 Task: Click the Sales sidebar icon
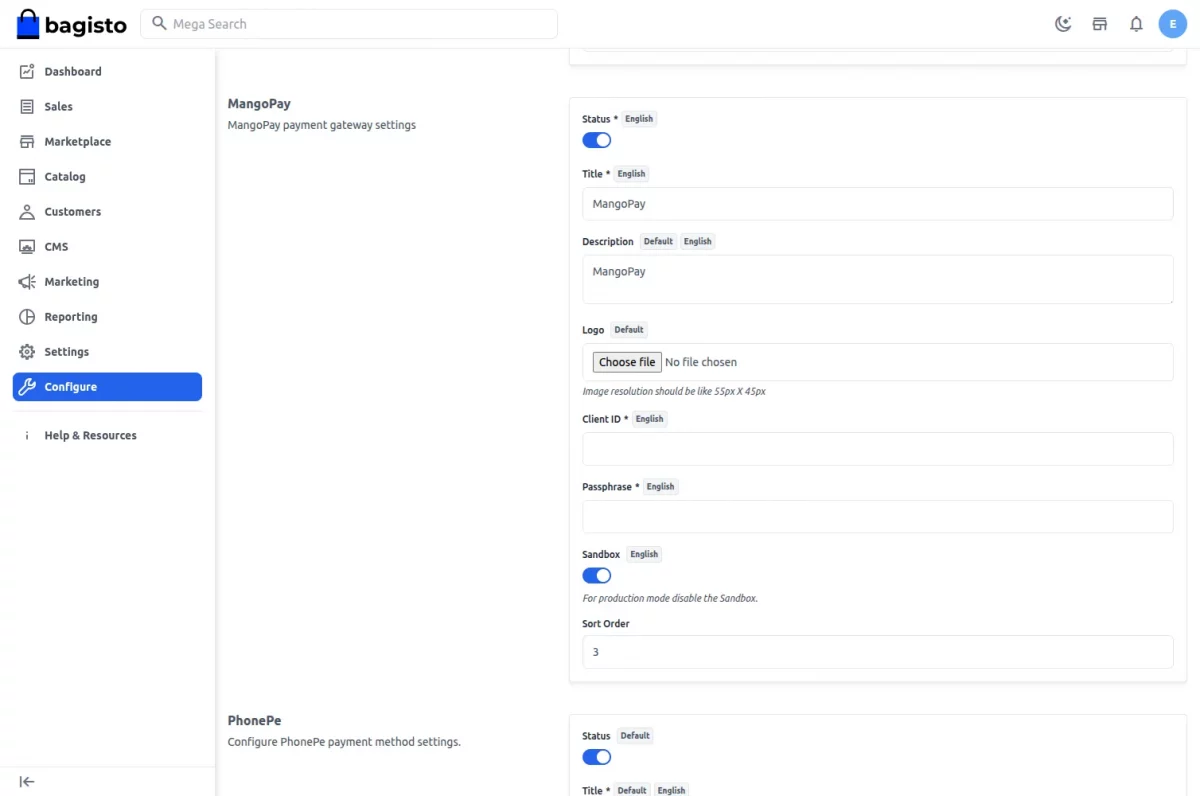(27, 106)
